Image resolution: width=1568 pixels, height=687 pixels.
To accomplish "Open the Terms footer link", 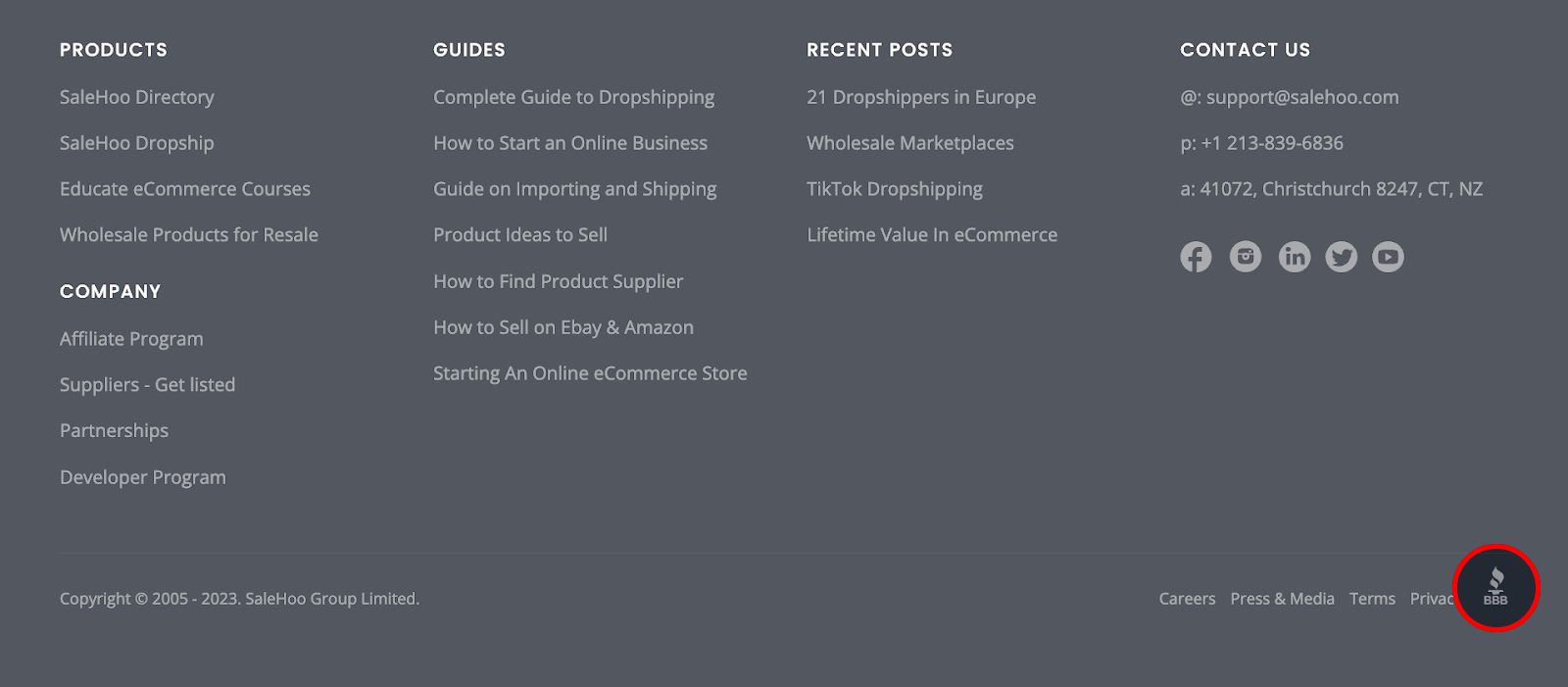I will (x=1372, y=599).
